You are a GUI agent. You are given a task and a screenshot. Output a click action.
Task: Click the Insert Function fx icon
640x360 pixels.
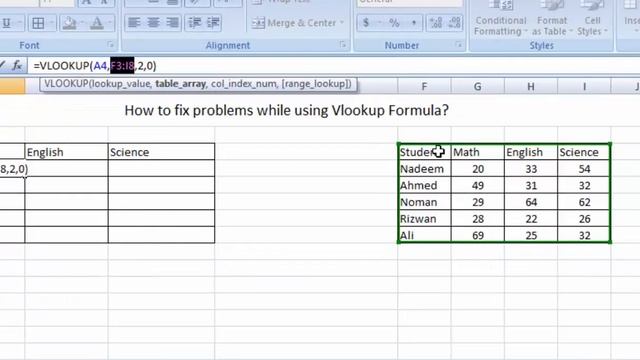pos(17,65)
